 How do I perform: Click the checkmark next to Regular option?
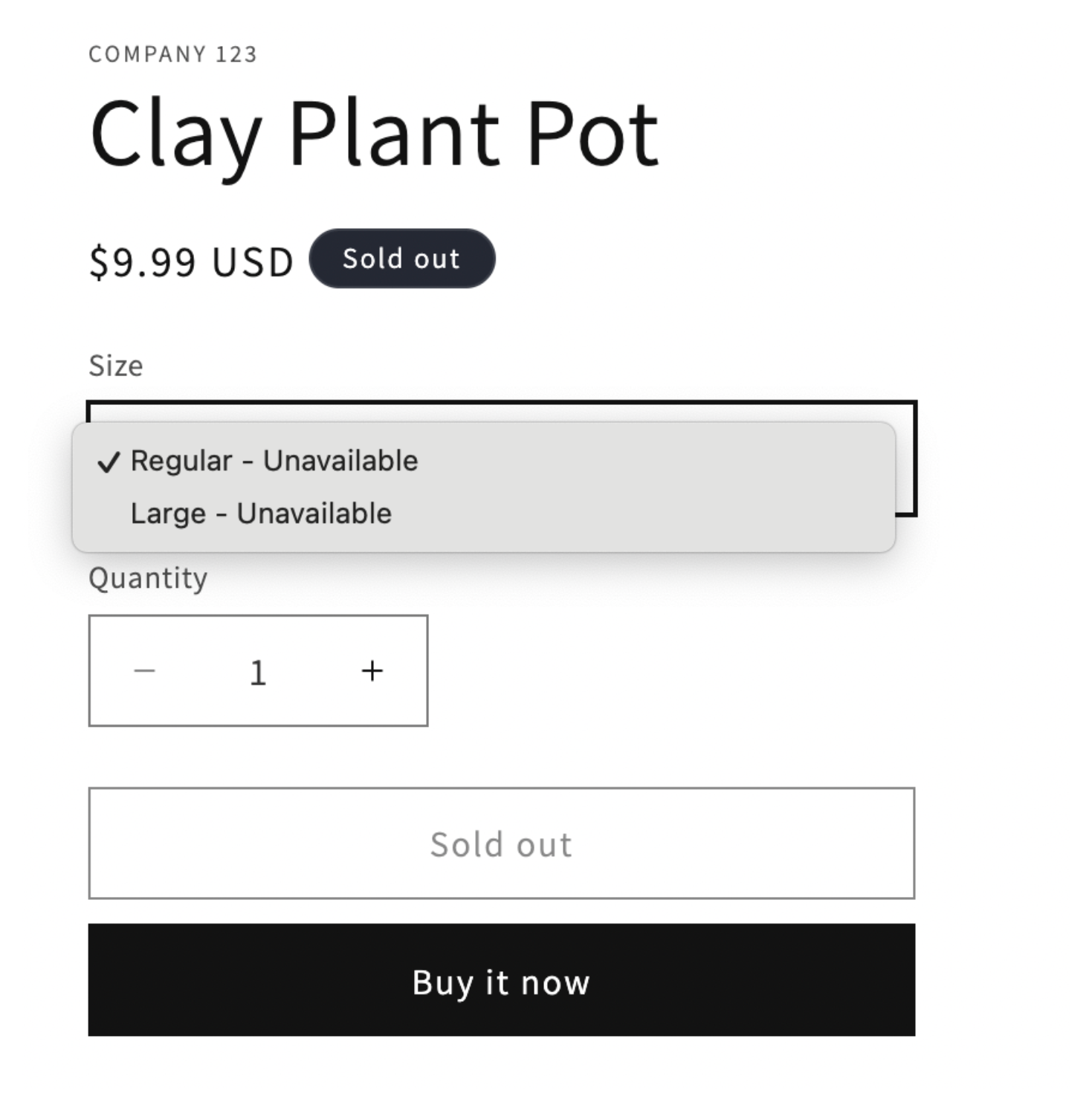[x=110, y=461]
